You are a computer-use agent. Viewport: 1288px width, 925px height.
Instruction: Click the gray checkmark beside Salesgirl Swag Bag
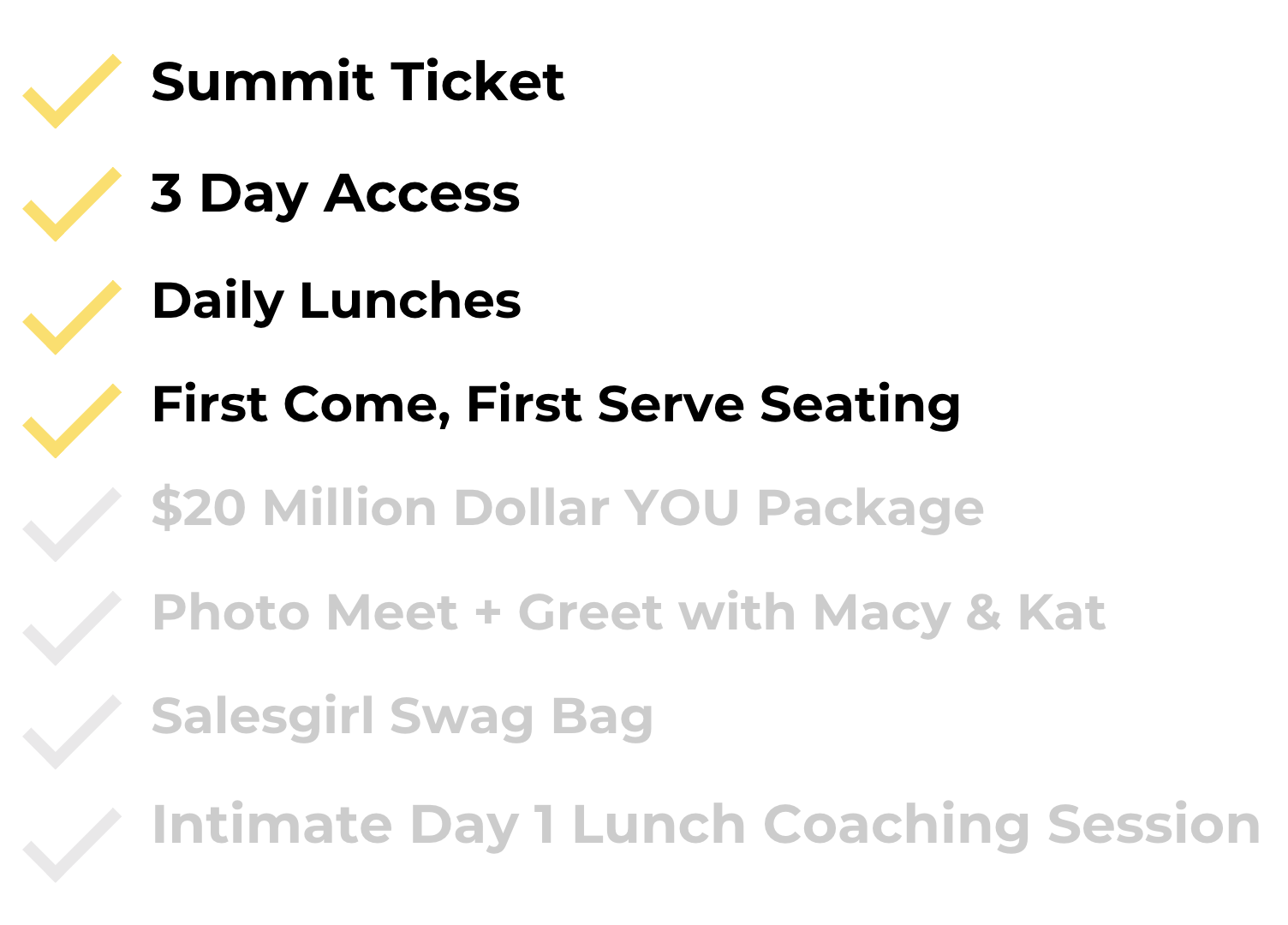(70, 733)
